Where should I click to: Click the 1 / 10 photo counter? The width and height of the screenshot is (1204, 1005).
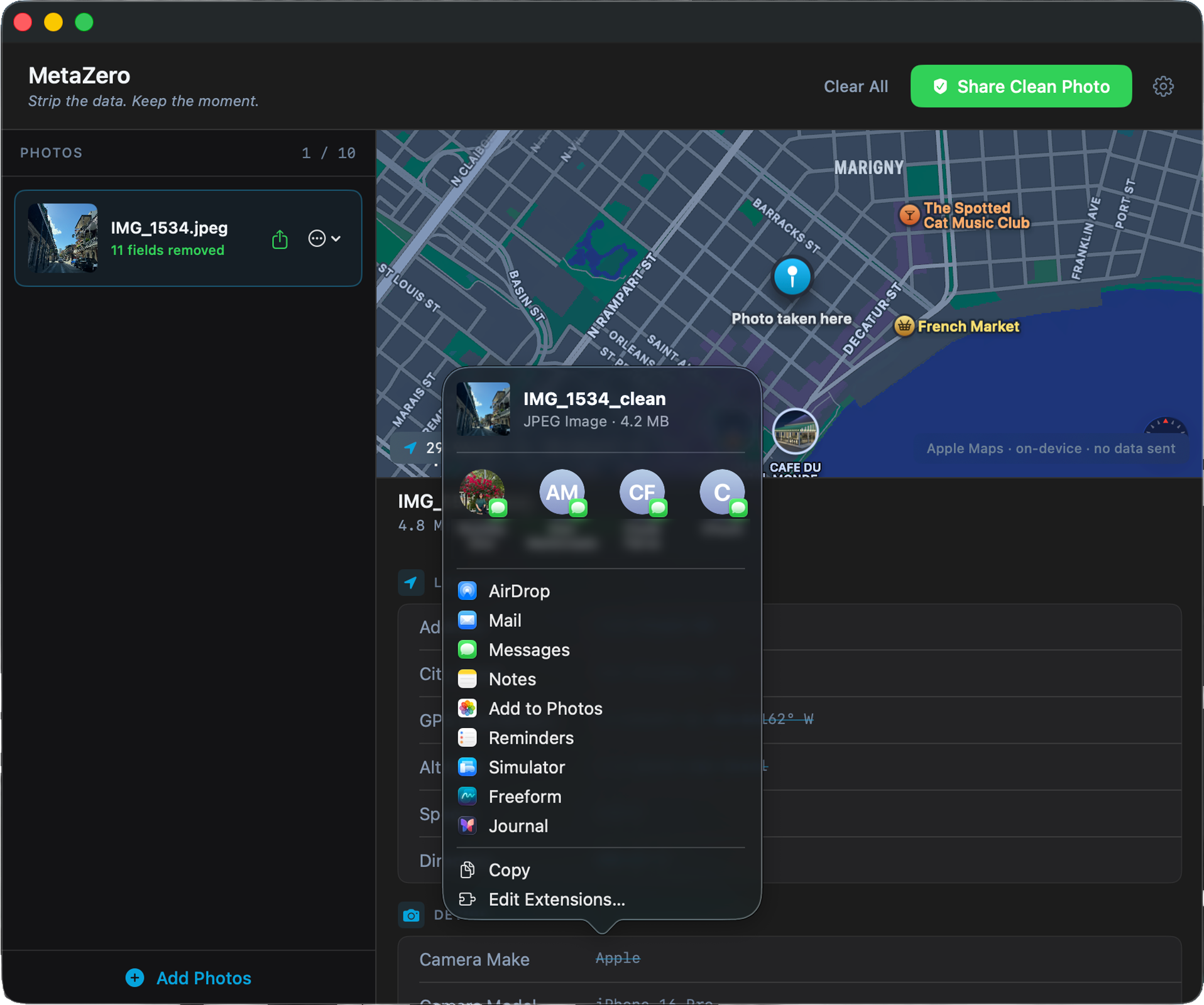click(329, 153)
